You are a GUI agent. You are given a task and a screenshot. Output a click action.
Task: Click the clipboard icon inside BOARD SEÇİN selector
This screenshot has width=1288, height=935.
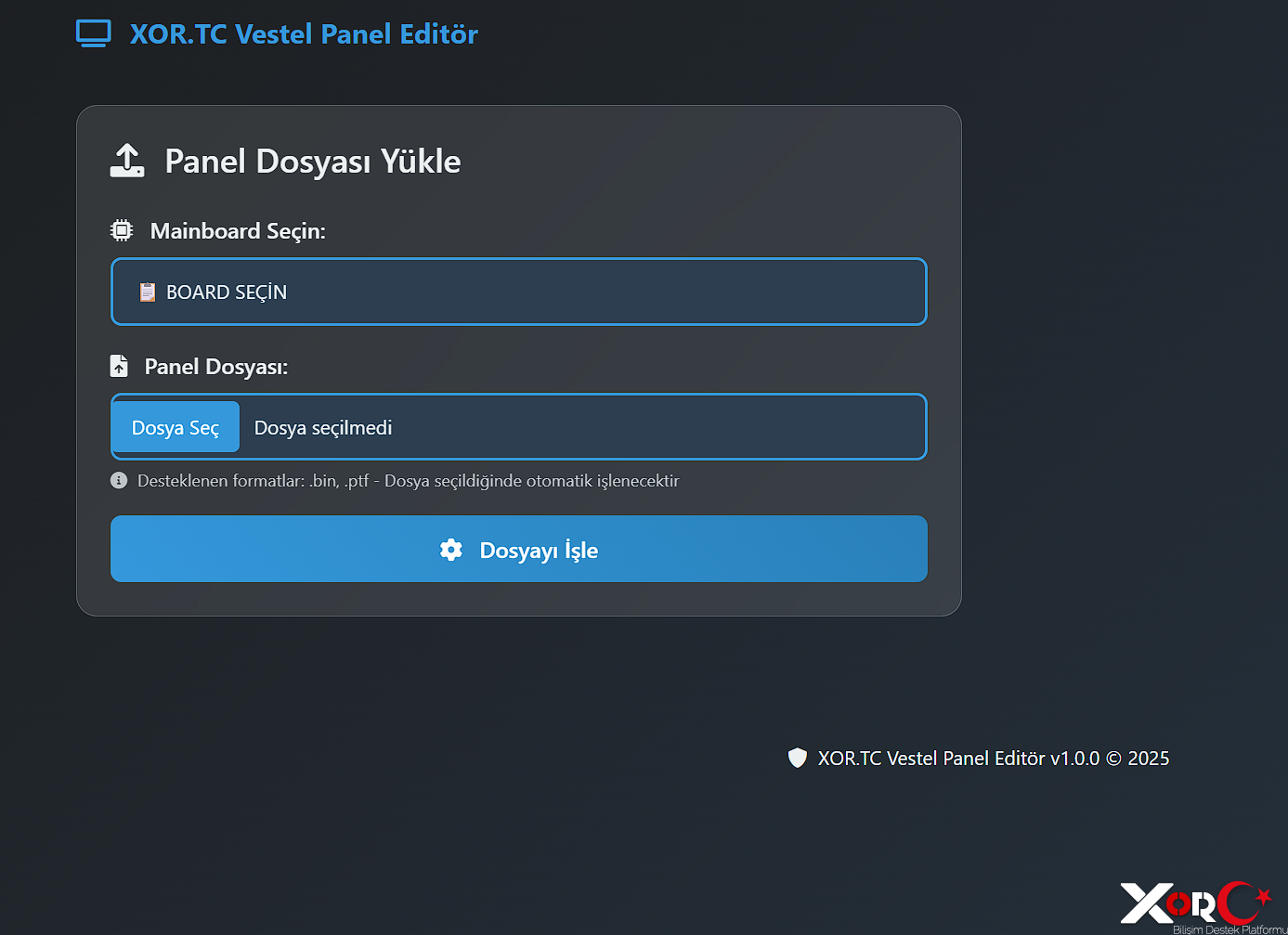pyautogui.click(x=148, y=292)
